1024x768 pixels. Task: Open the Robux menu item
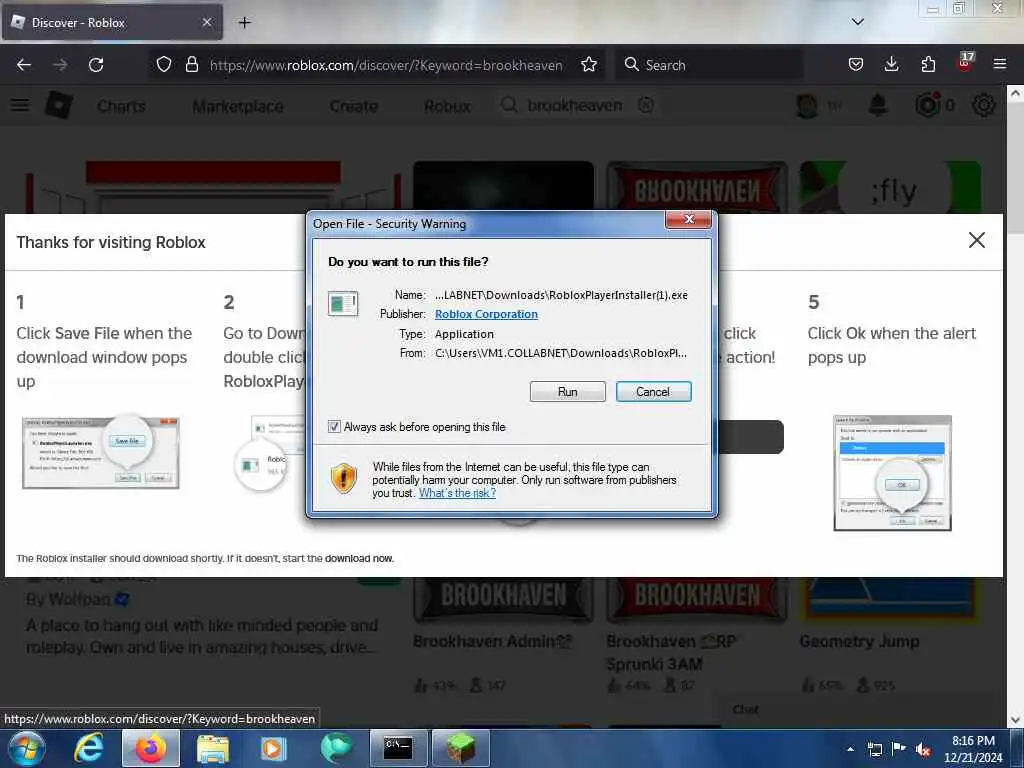click(447, 106)
